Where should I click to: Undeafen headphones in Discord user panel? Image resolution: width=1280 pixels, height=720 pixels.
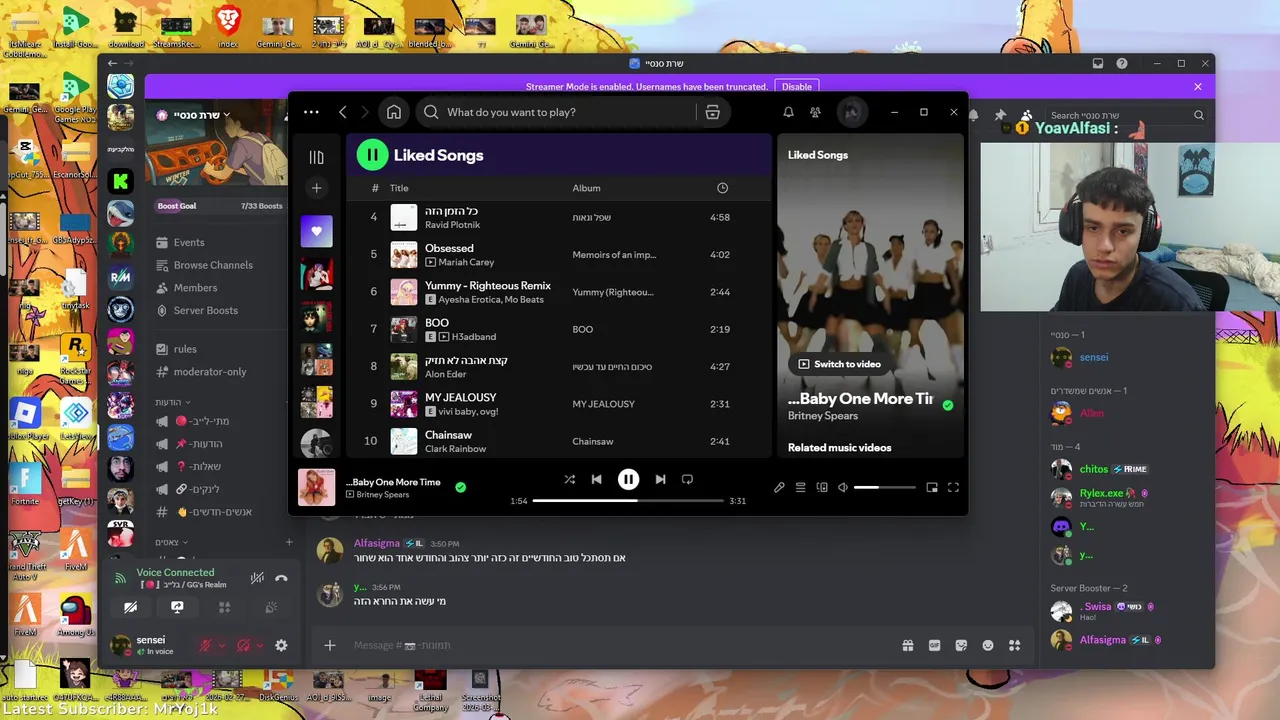(x=242, y=646)
